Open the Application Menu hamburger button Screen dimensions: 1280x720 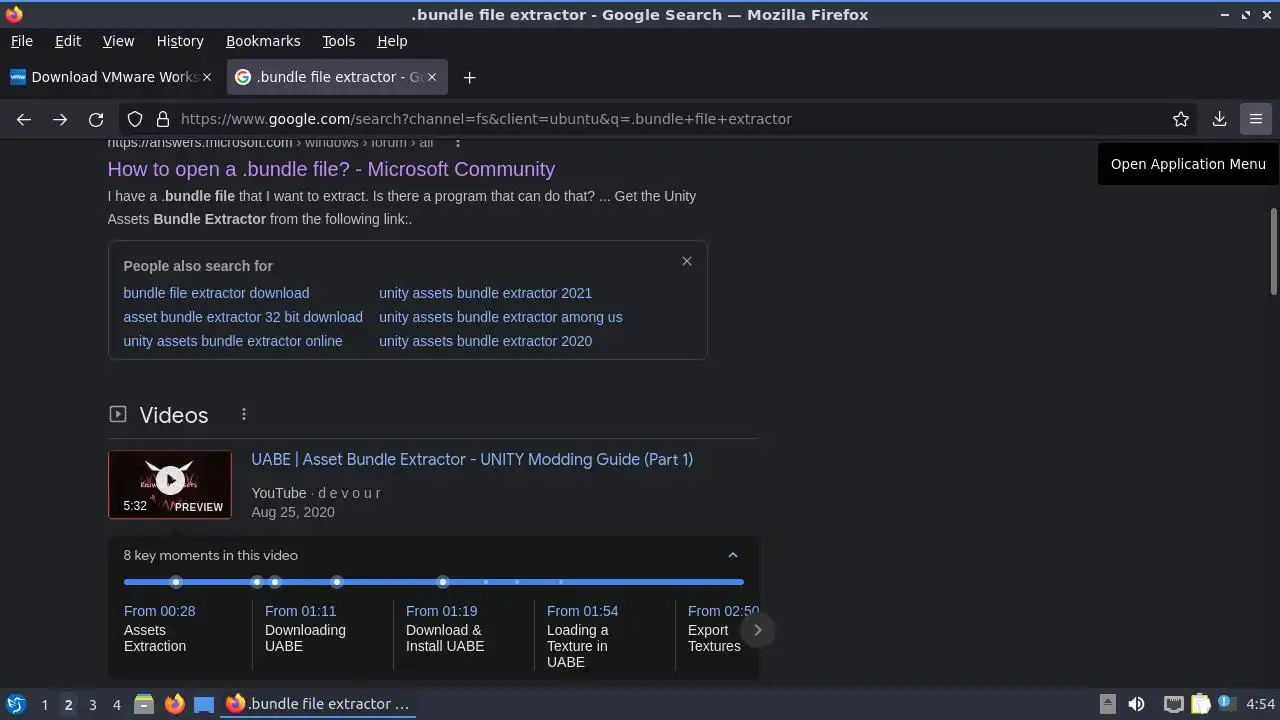point(1256,119)
